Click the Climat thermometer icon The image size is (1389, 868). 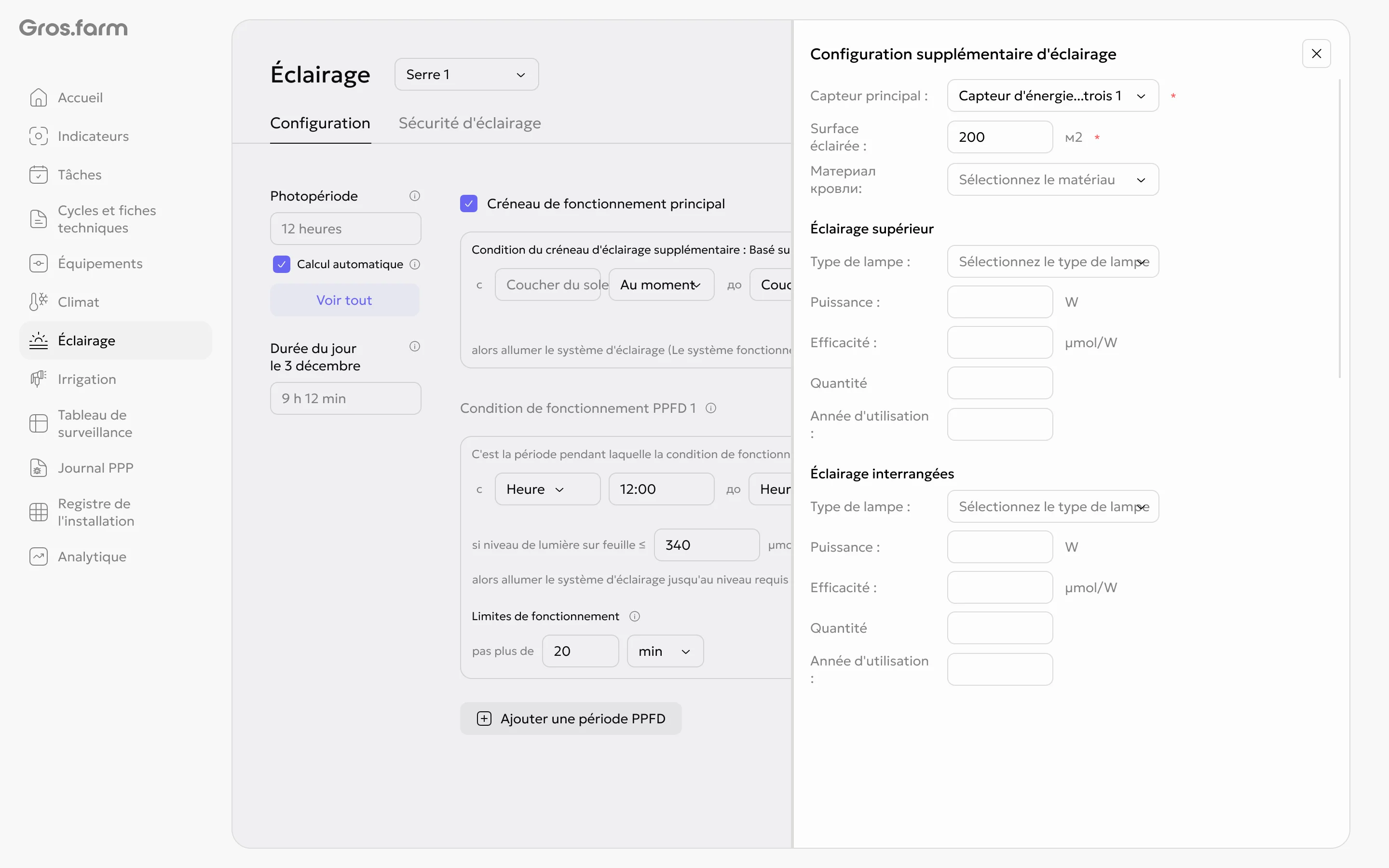click(39, 302)
